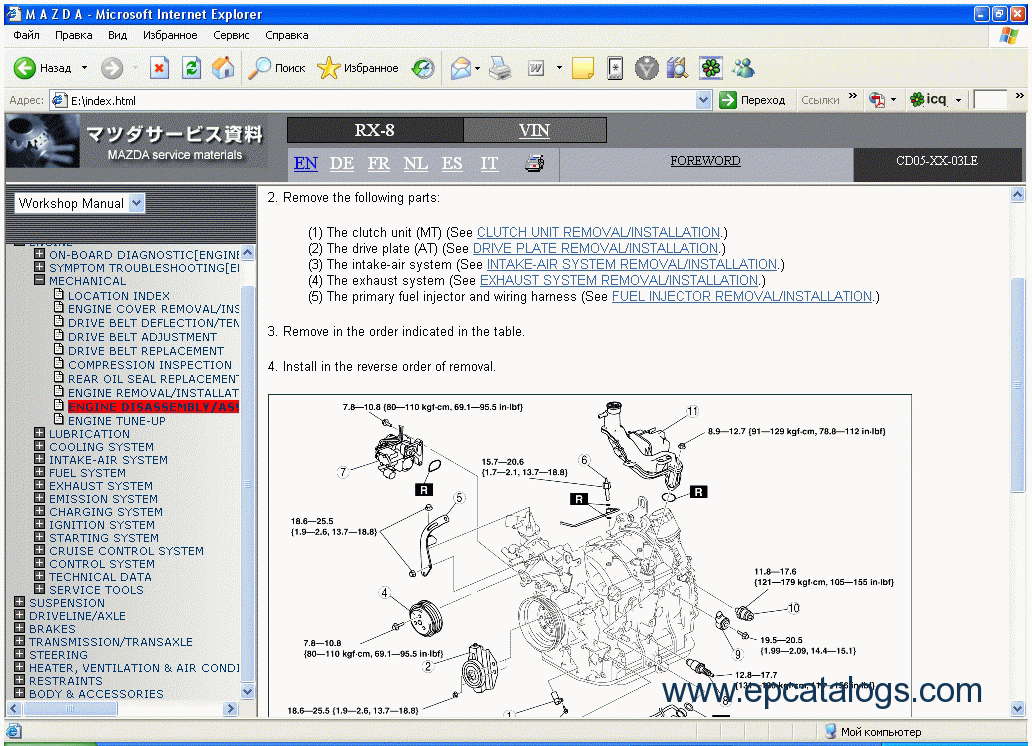Select the RX-8 tab
Image resolution: width=1032 pixels, height=746 pixels.
pyautogui.click(x=375, y=130)
